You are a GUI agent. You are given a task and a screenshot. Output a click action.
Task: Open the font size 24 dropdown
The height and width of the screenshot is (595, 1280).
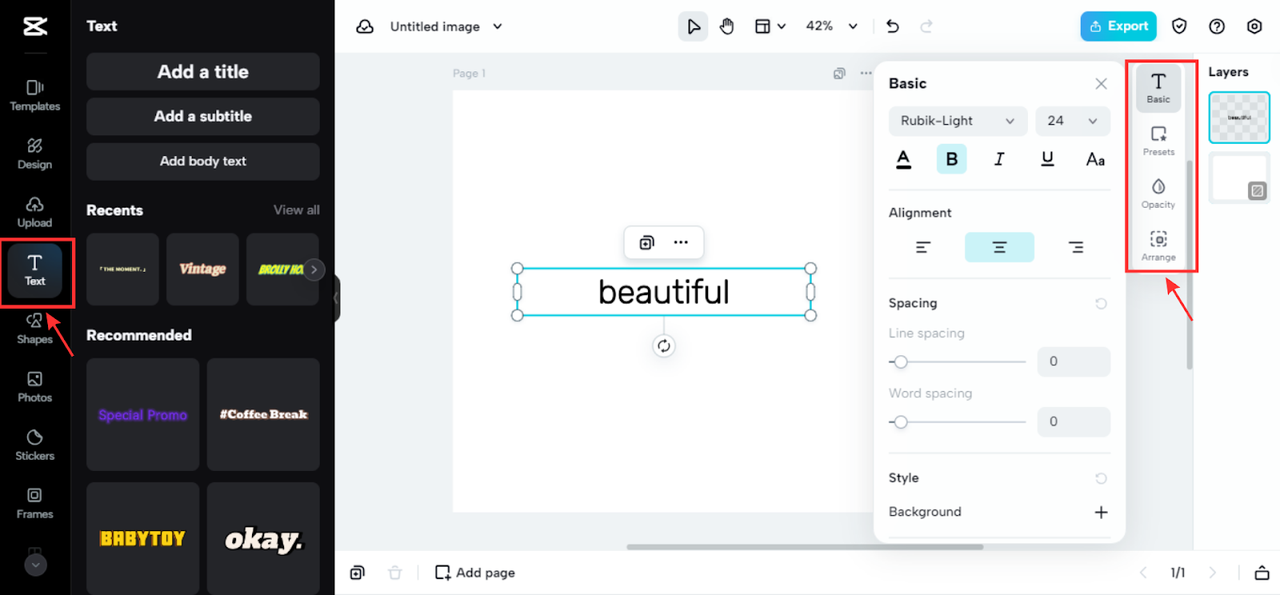tap(1073, 121)
